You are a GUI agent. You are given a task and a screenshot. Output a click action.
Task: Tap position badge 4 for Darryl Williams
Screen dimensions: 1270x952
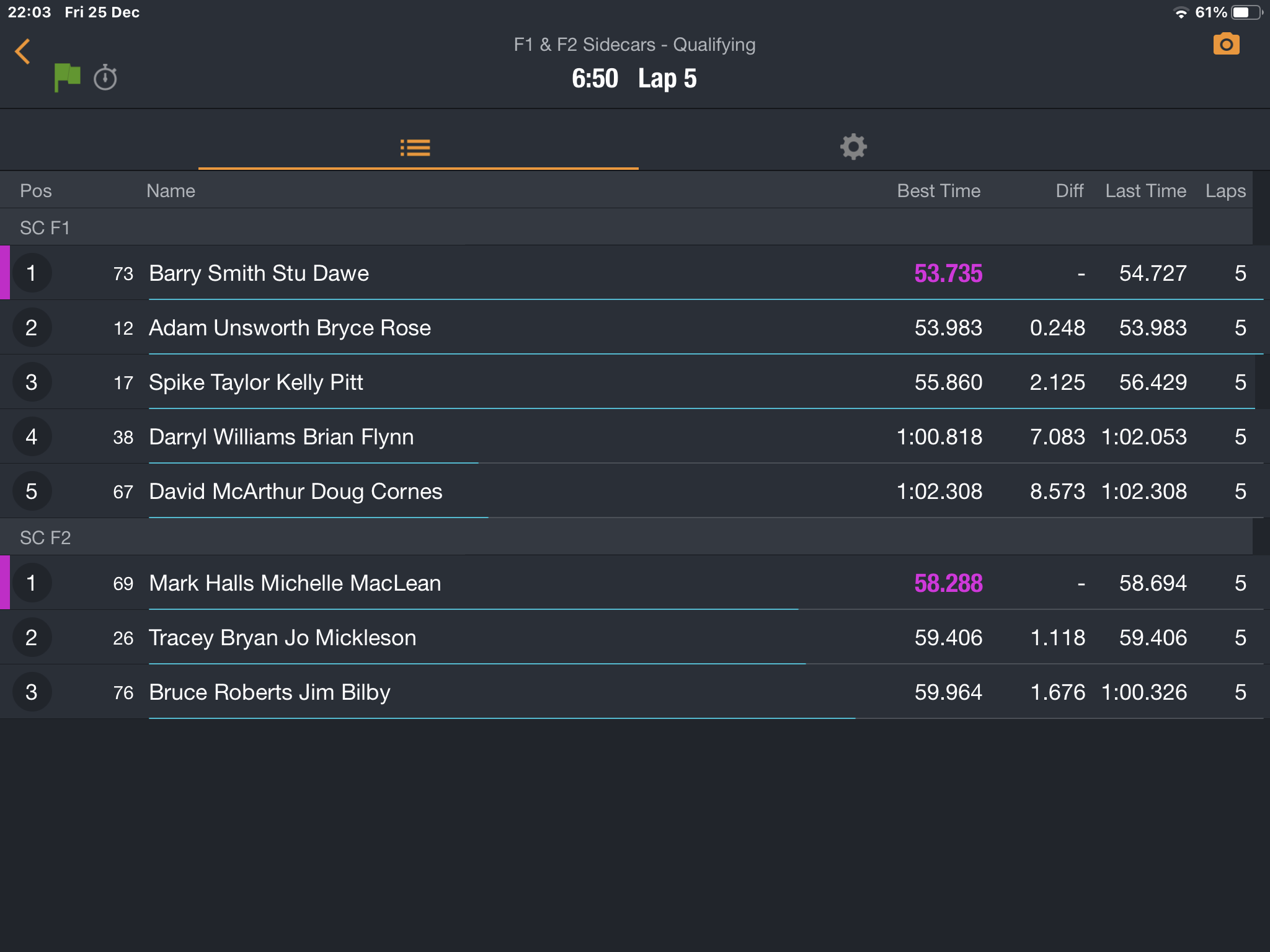(32, 436)
